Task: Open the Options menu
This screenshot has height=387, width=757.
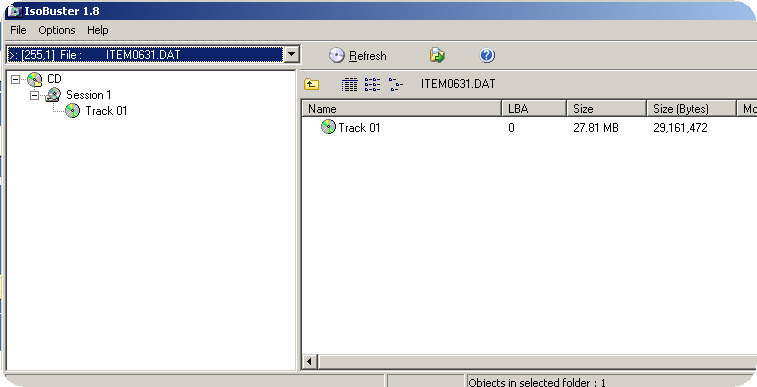Action: point(57,30)
